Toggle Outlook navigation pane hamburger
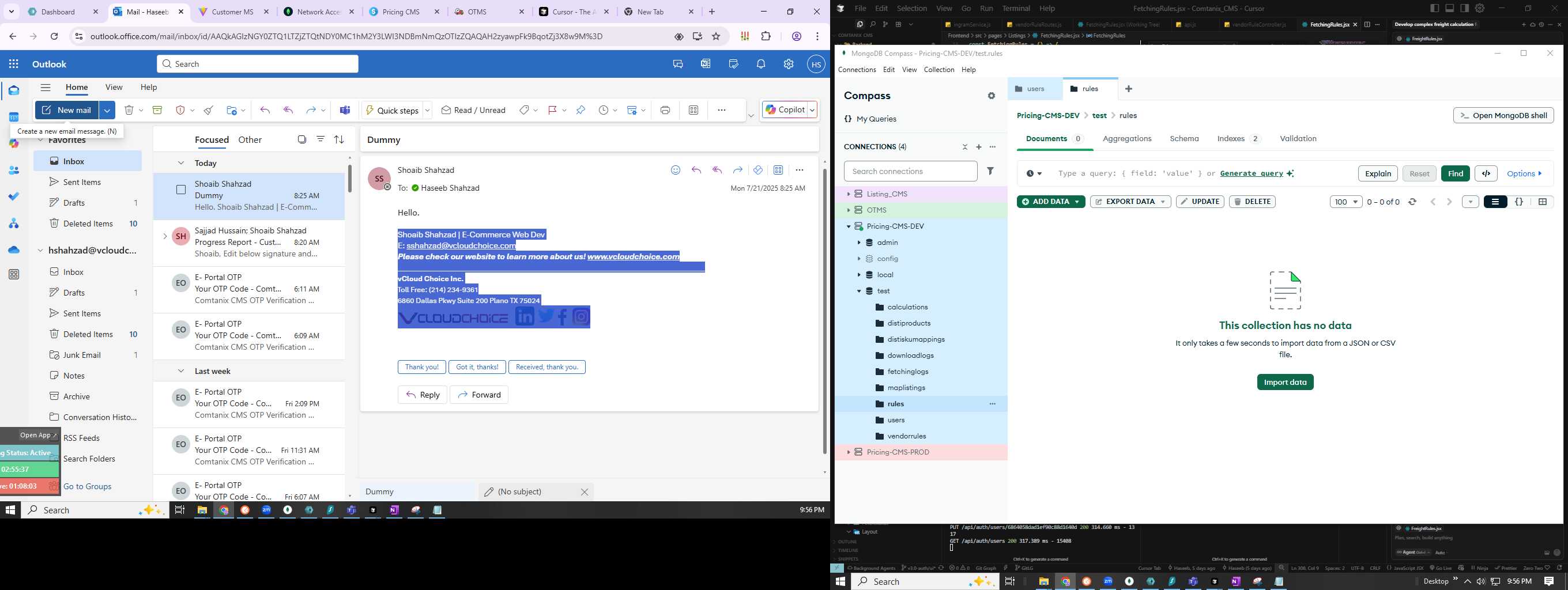Image resolution: width=1568 pixels, height=590 pixels. (45, 87)
